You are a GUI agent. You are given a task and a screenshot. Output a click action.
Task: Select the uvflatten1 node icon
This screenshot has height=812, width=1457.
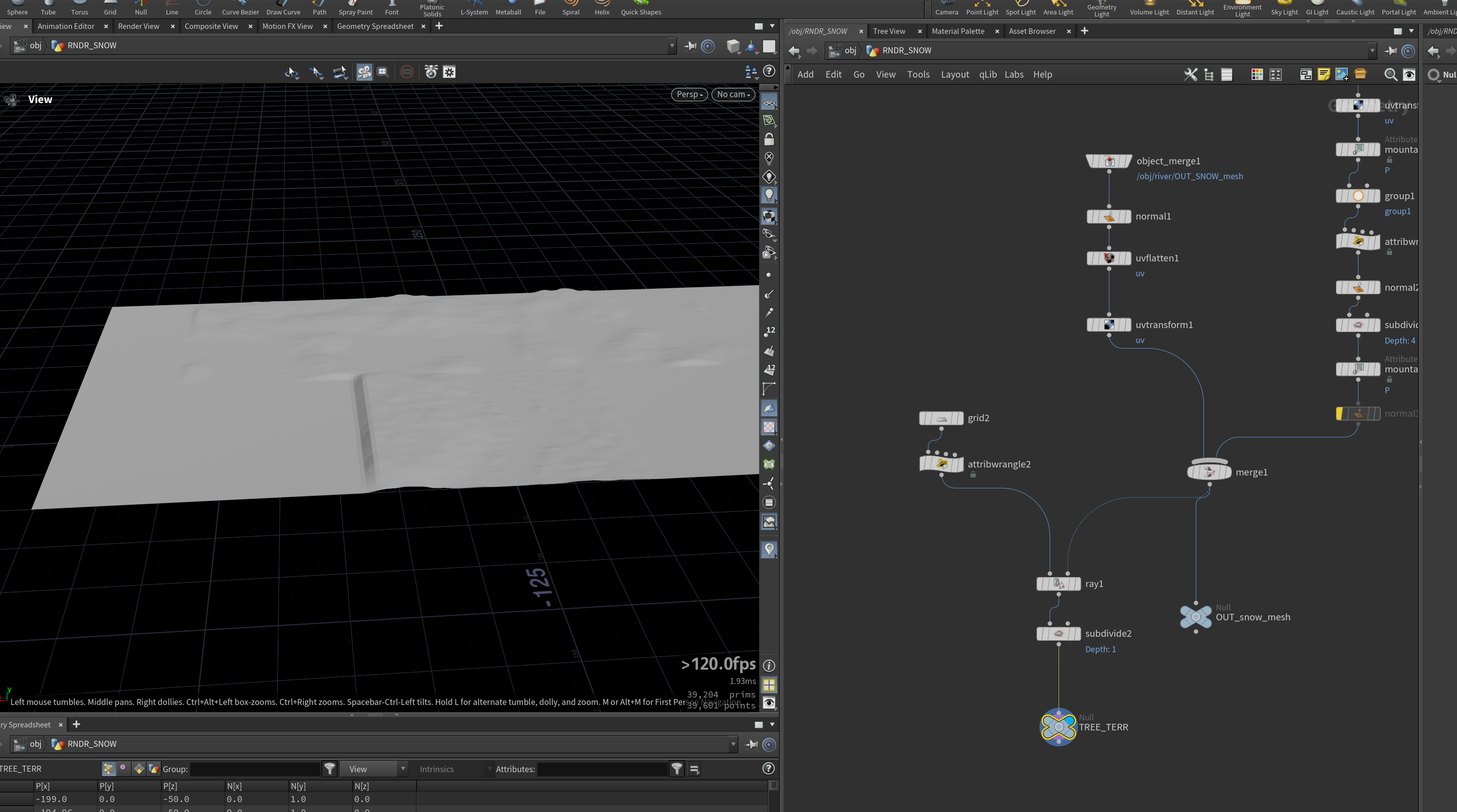[1109, 258]
